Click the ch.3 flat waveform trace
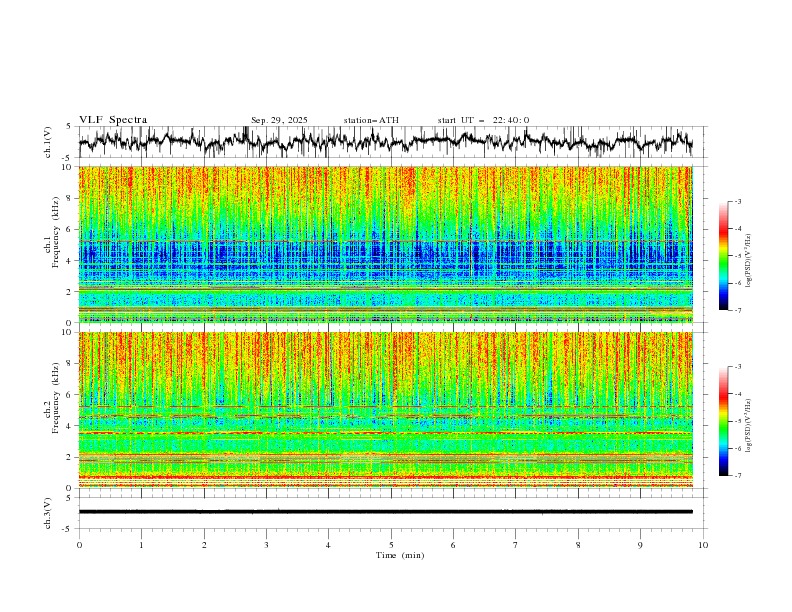792x612 pixels. (x=386, y=512)
